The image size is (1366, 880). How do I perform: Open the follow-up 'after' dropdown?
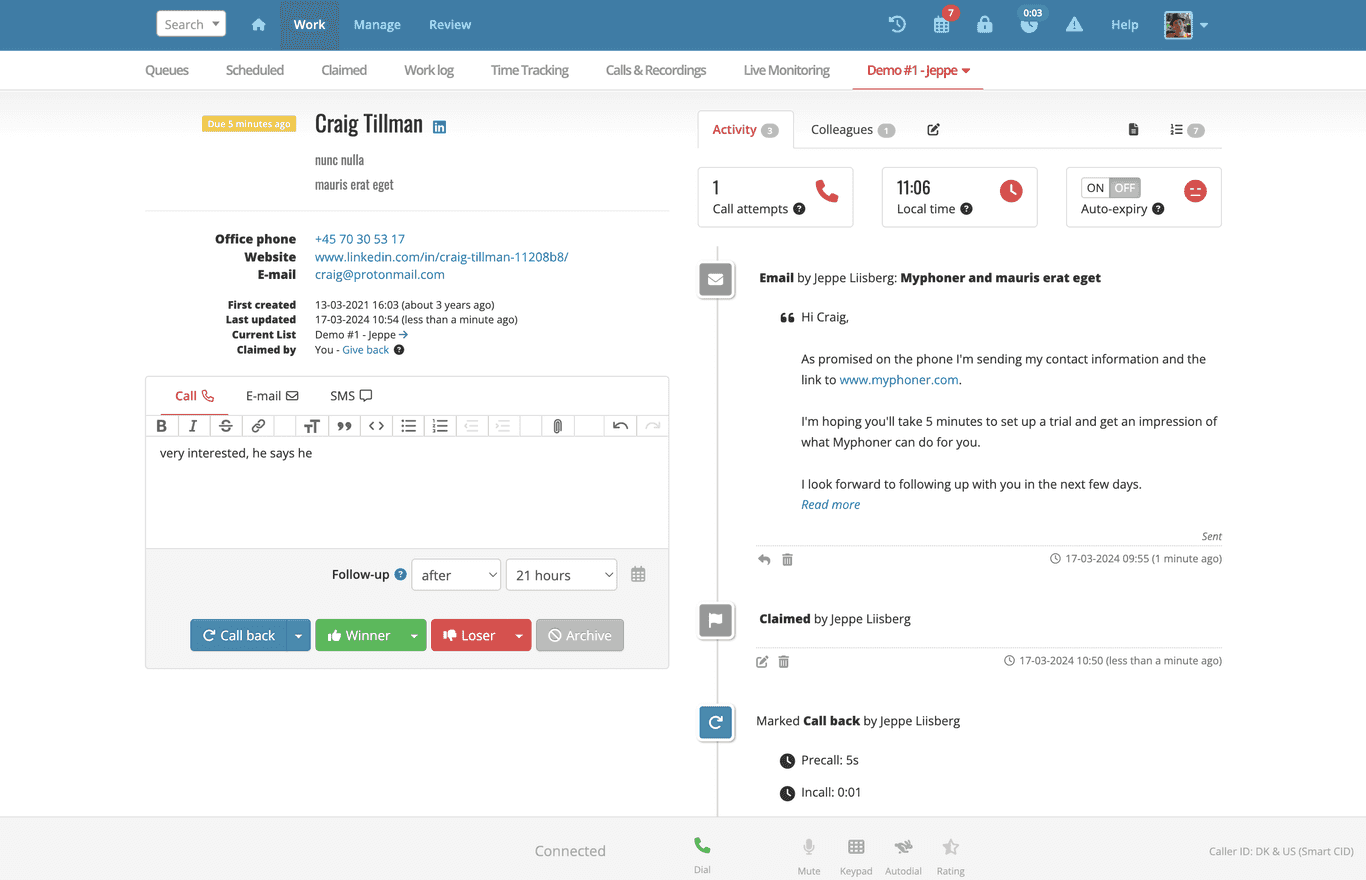coord(456,575)
